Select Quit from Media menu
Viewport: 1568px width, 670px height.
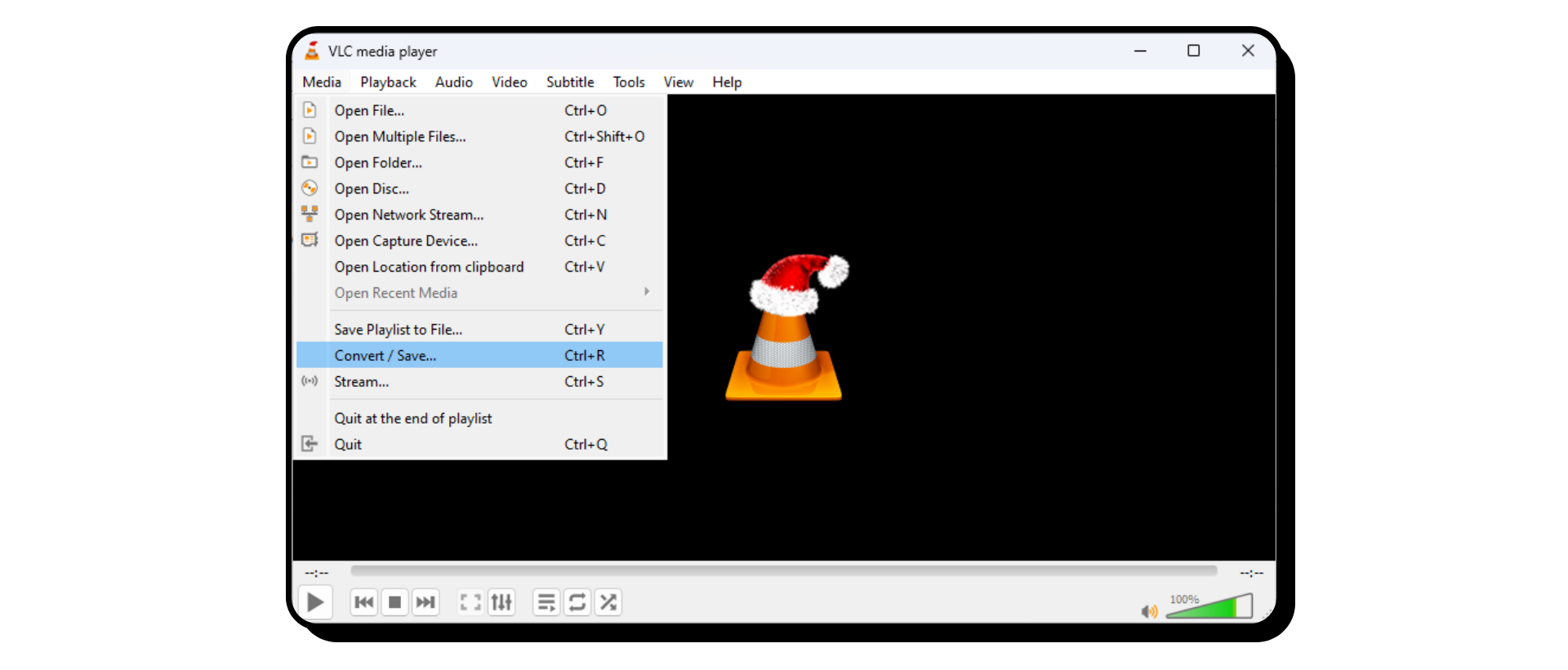479,444
